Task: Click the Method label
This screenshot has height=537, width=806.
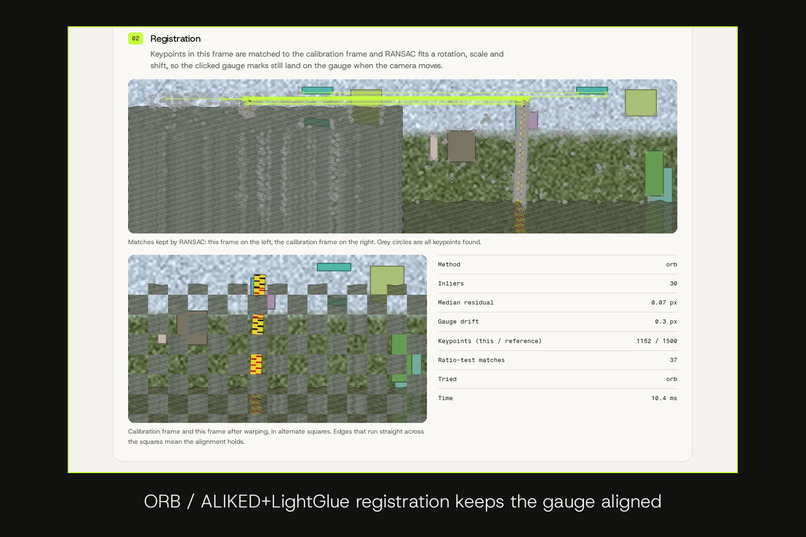Action: [x=449, y=265]
